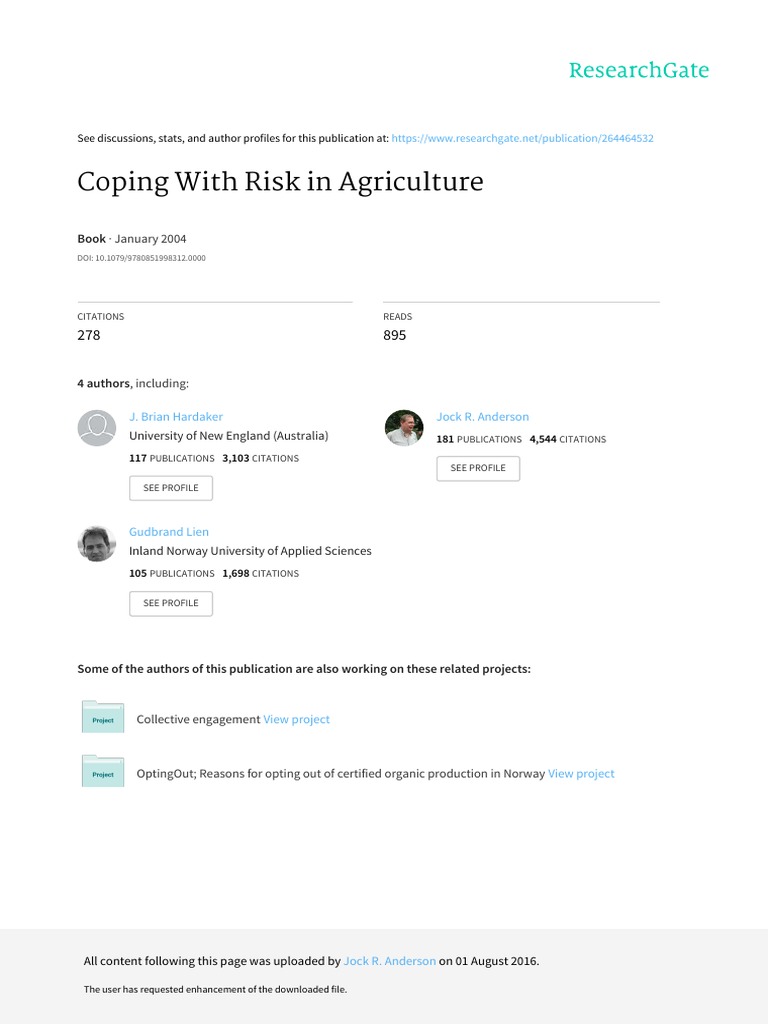Click J. Brian Hardaker's default avatar icon
This screenshot has height=1024, width=768.
coord(97,427)
